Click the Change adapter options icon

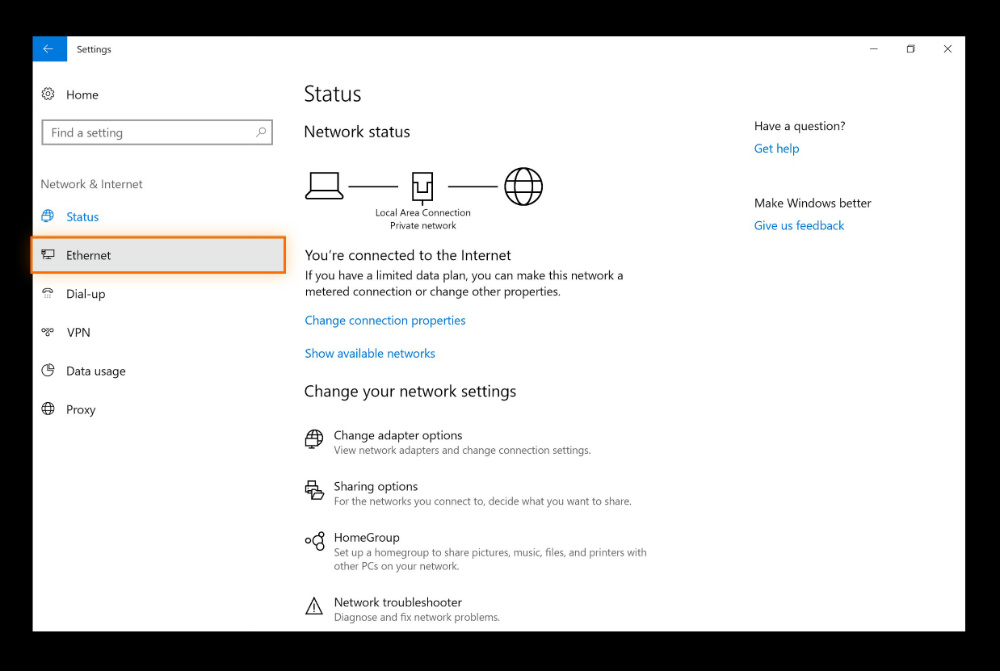pos(314,439)
